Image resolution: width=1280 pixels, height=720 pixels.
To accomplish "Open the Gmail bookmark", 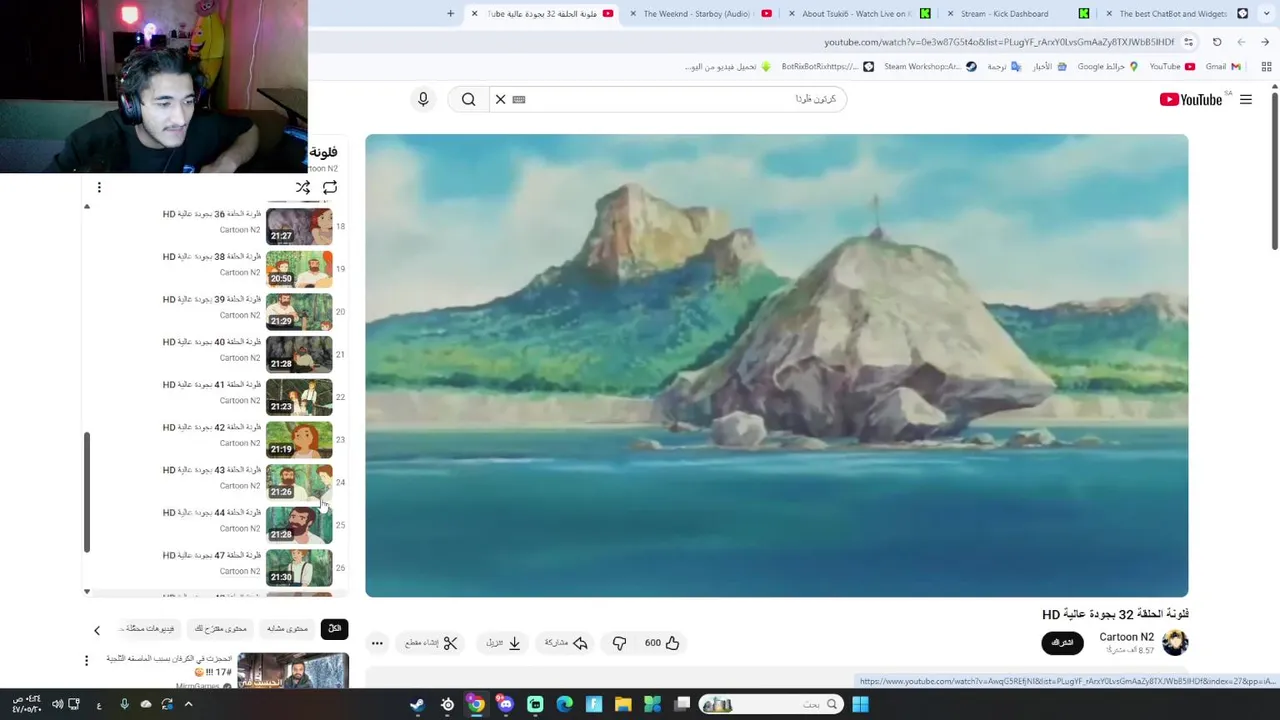I will (x=1223, y=67).
